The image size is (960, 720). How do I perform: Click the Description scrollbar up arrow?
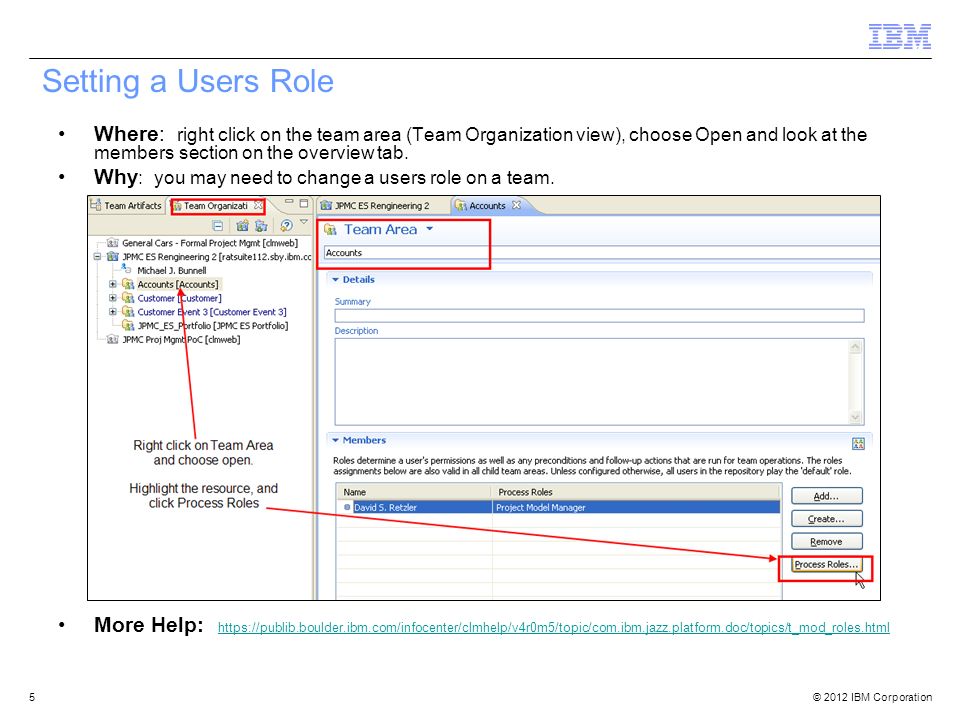(855, 347)
